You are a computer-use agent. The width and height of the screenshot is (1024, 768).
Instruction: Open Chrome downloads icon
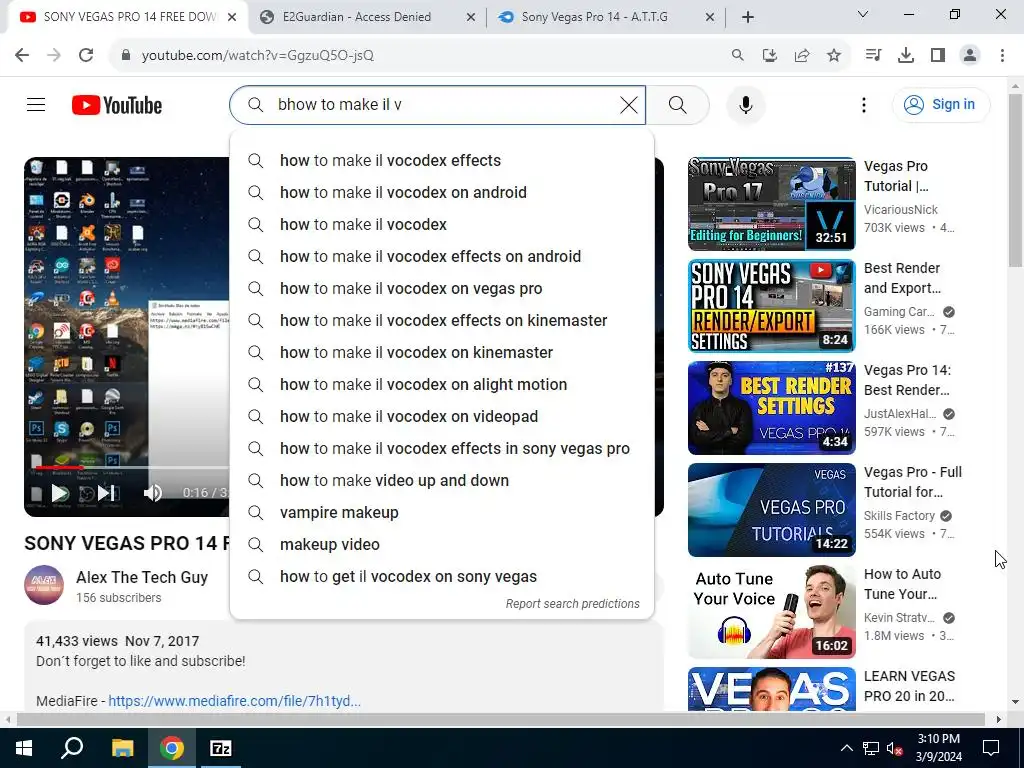(x=906, y=56)
